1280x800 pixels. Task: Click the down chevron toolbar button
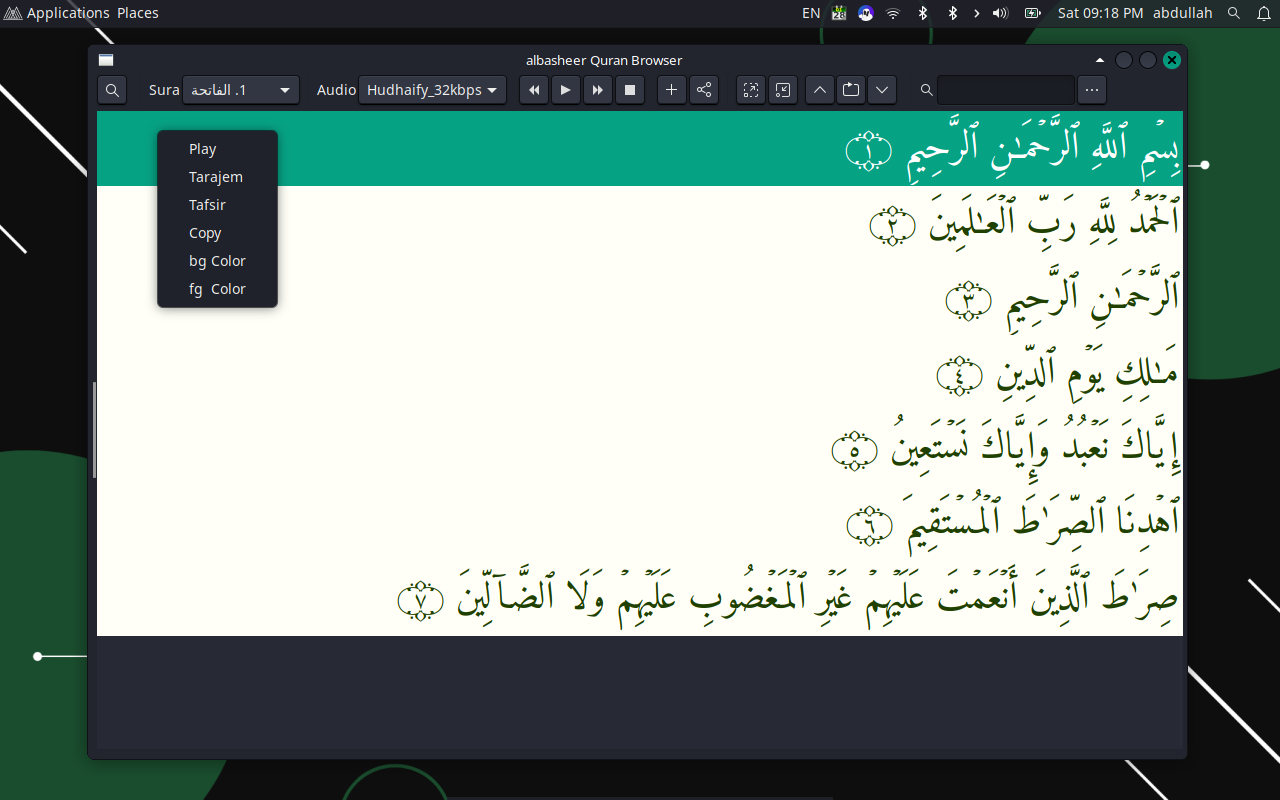tap(882, 90)
